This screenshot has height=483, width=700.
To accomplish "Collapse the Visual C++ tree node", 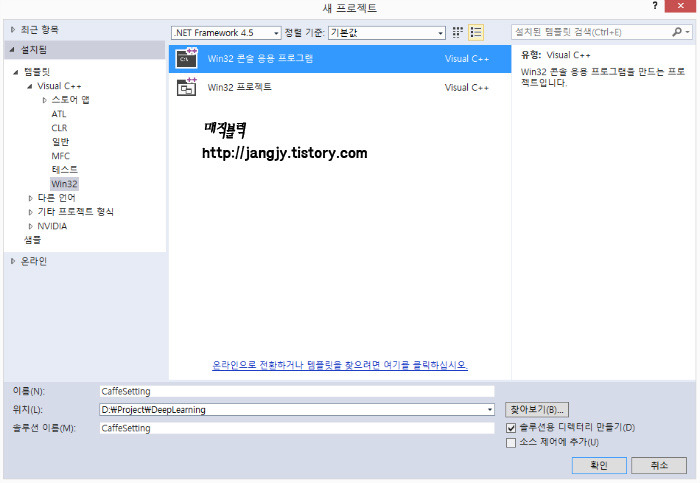I will point(29,86).
